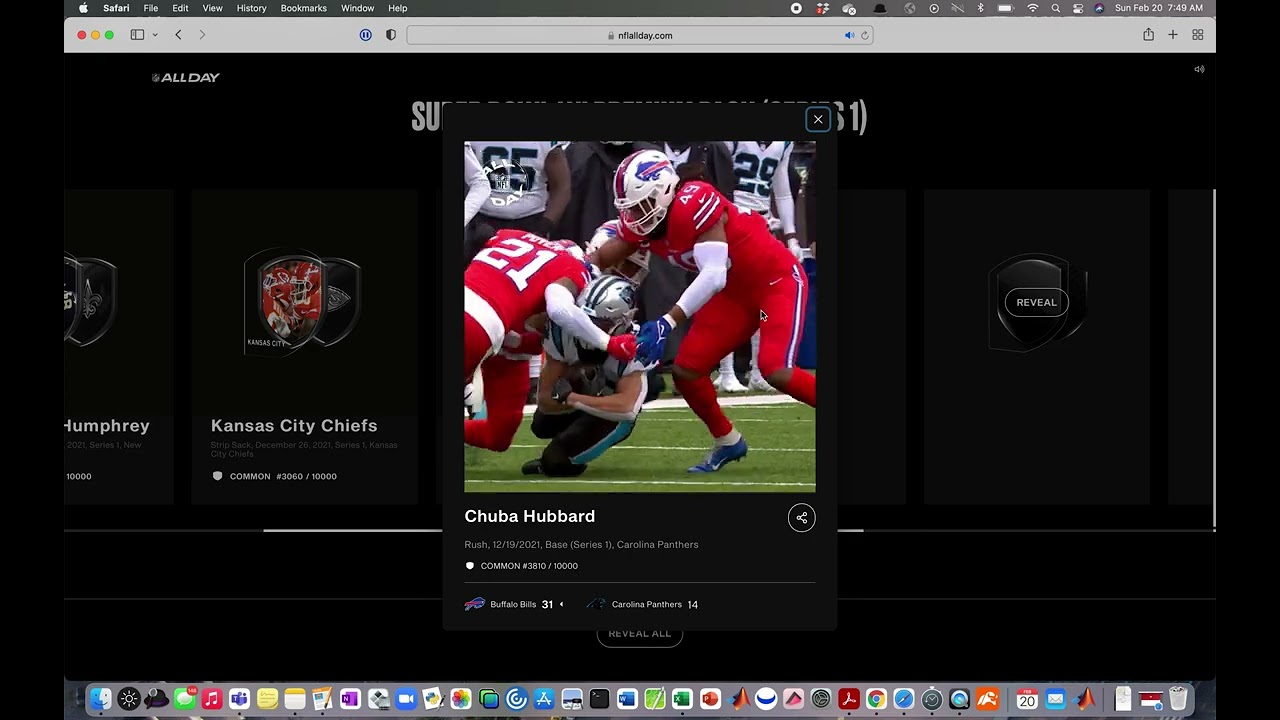The width and height of the screenshot is (1280, 720).
Task: Open the Kansas City Chiefs card title
Action: pos(294,426)
